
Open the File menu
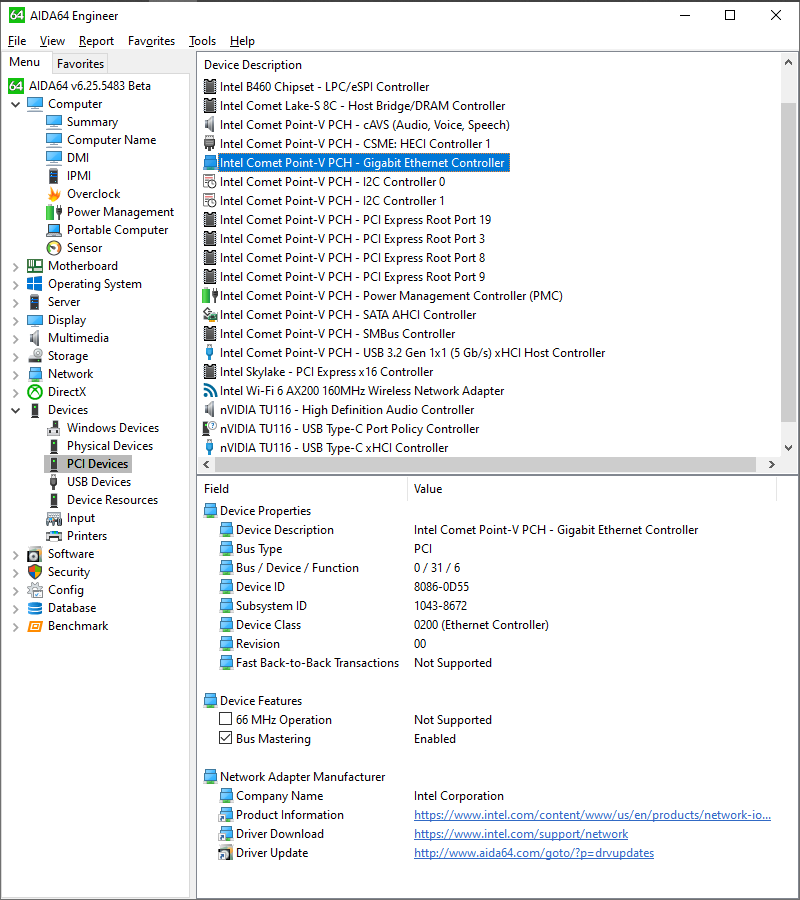point(17,41)
